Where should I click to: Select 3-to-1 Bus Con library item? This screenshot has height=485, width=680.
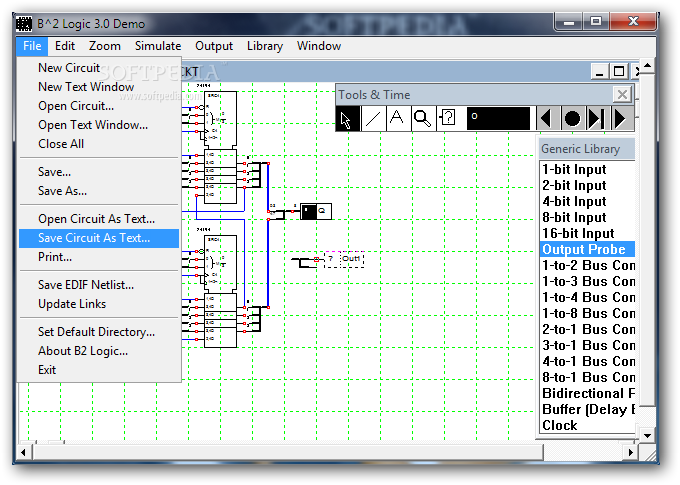(x=587, y=345)
